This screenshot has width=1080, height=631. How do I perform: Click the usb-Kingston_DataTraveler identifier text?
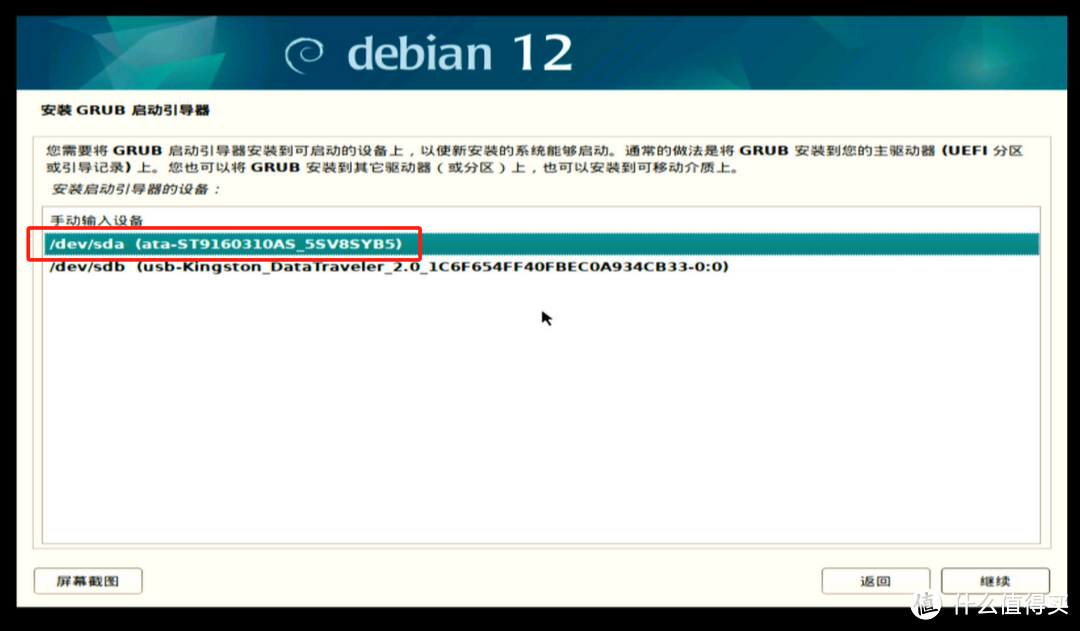[x=433, y=268]
